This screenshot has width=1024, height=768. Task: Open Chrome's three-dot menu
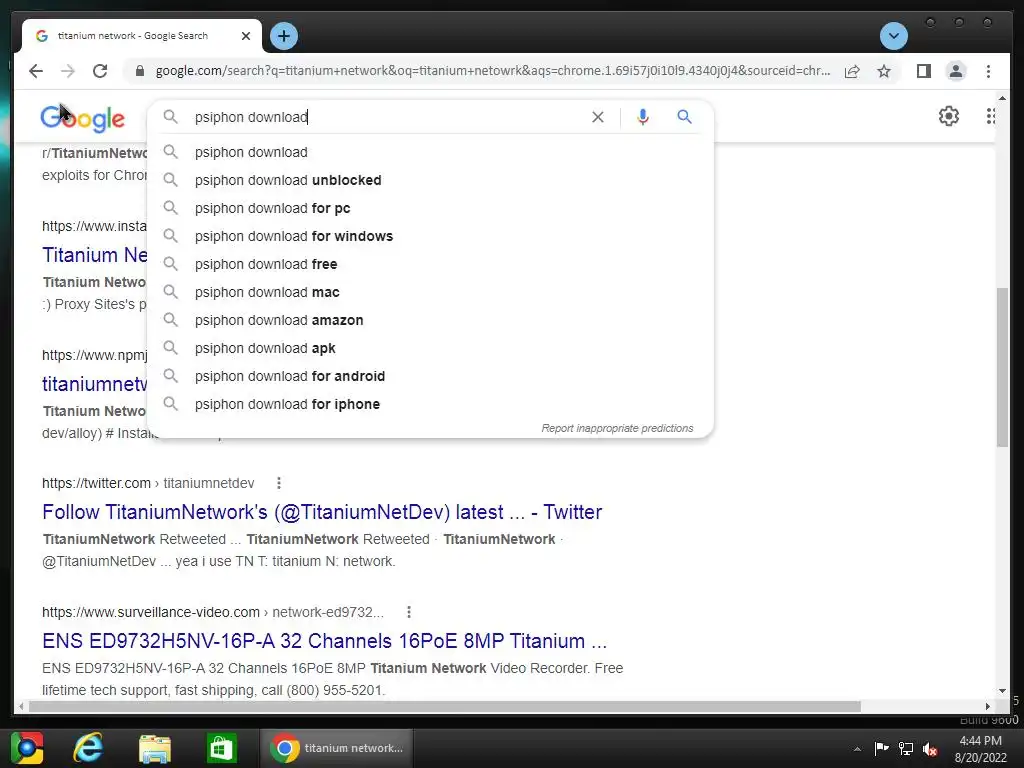[988, 71]
